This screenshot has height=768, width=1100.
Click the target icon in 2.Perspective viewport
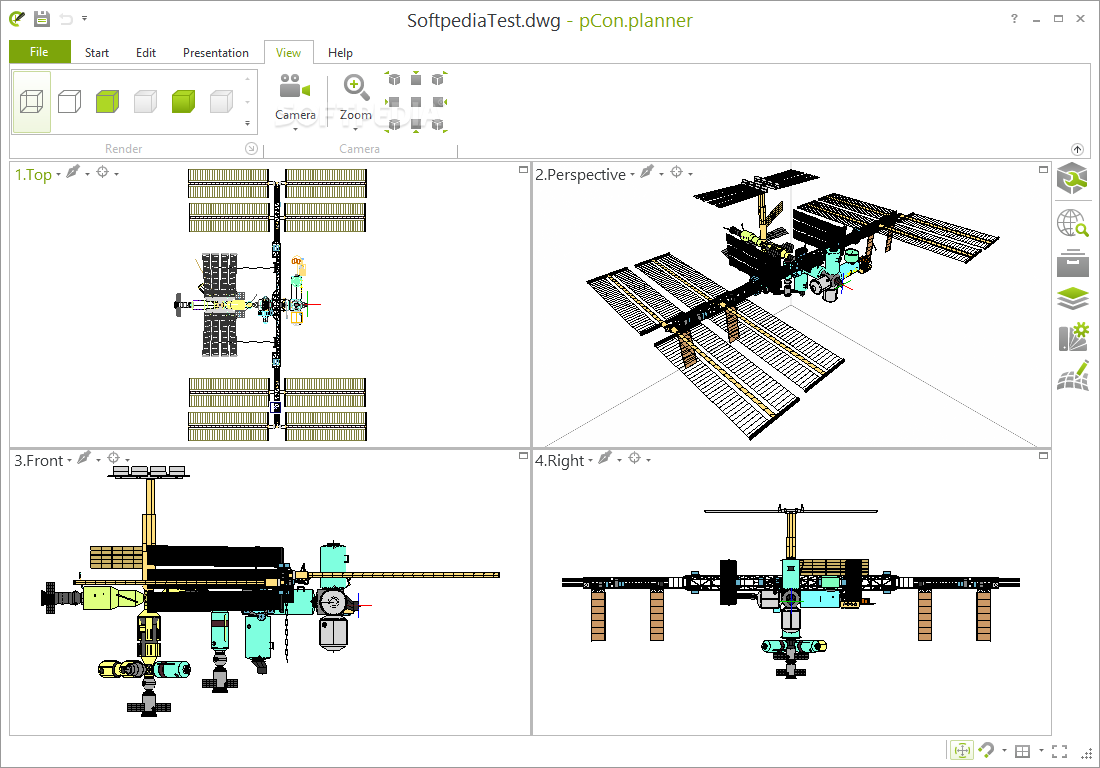(x=676, y=172)
